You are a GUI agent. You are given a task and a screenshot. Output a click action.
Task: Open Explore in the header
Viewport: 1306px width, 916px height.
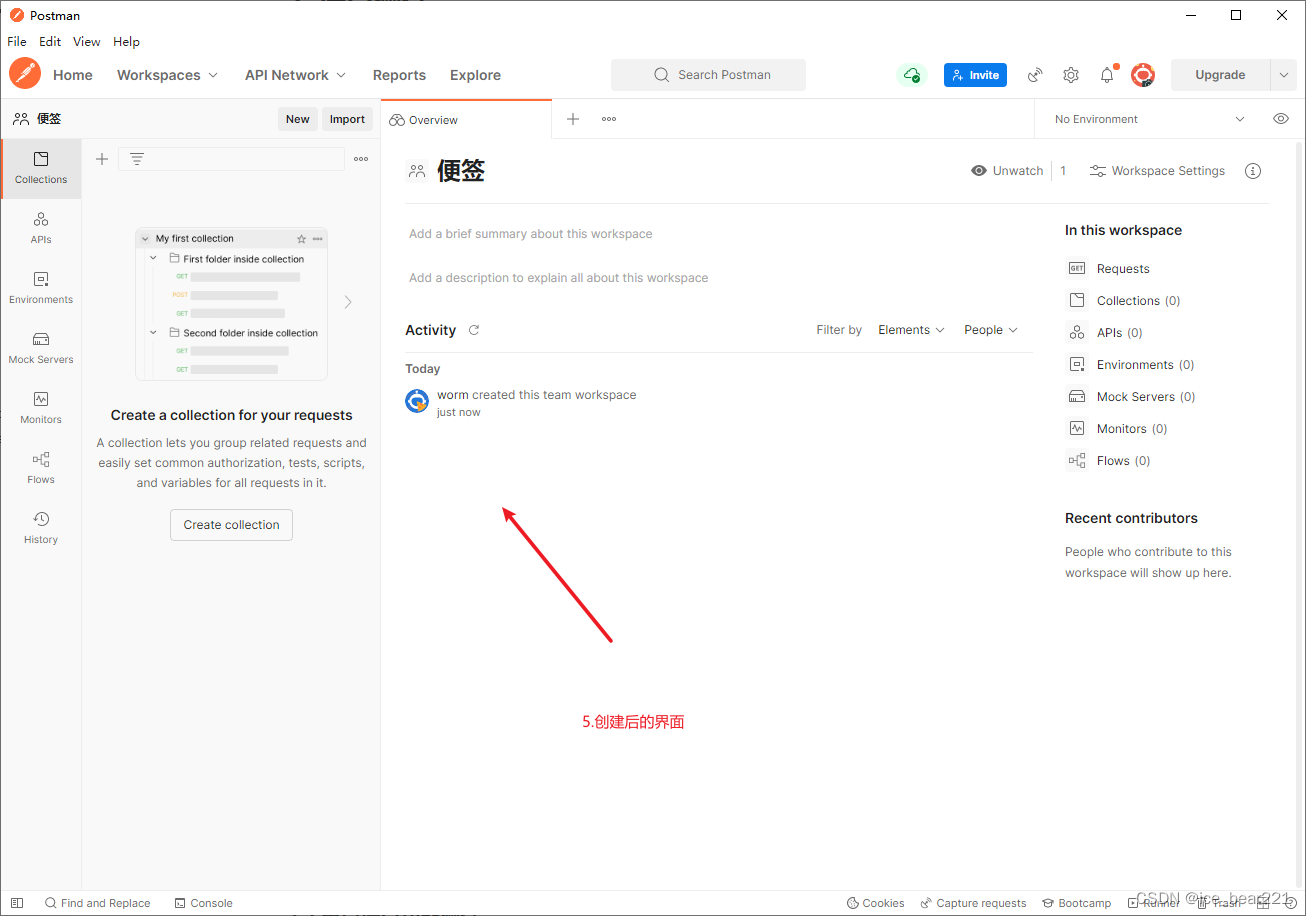(x=475, y=75)
